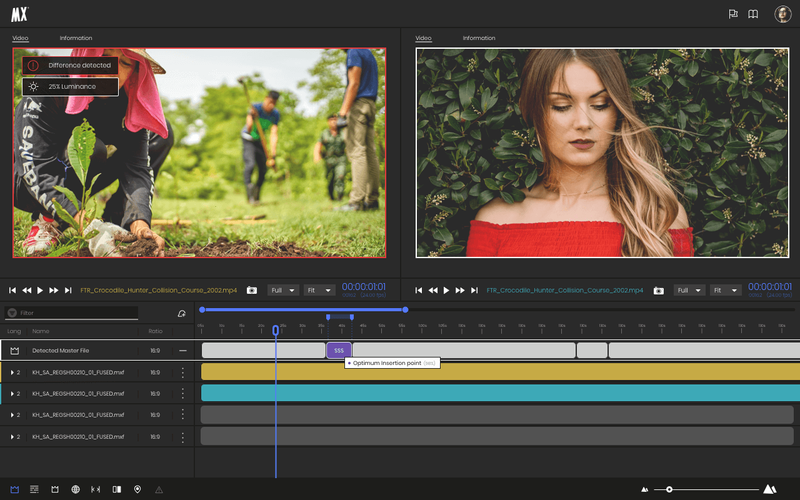The image size is (800, 500).
Task: Click the funnel filter icon
Action: 12,313
